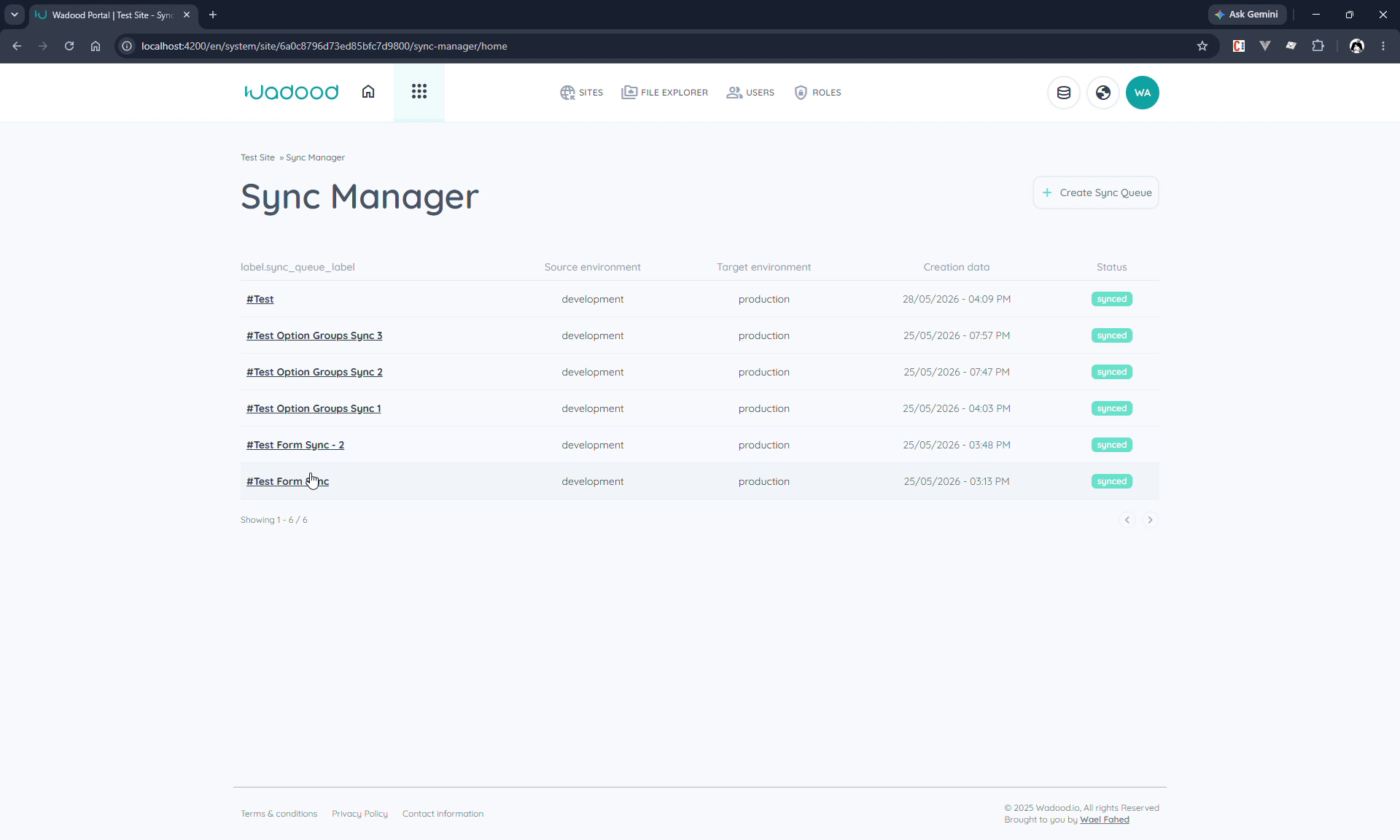
Task: Open the home icon in header
Action: click(368, 92)
